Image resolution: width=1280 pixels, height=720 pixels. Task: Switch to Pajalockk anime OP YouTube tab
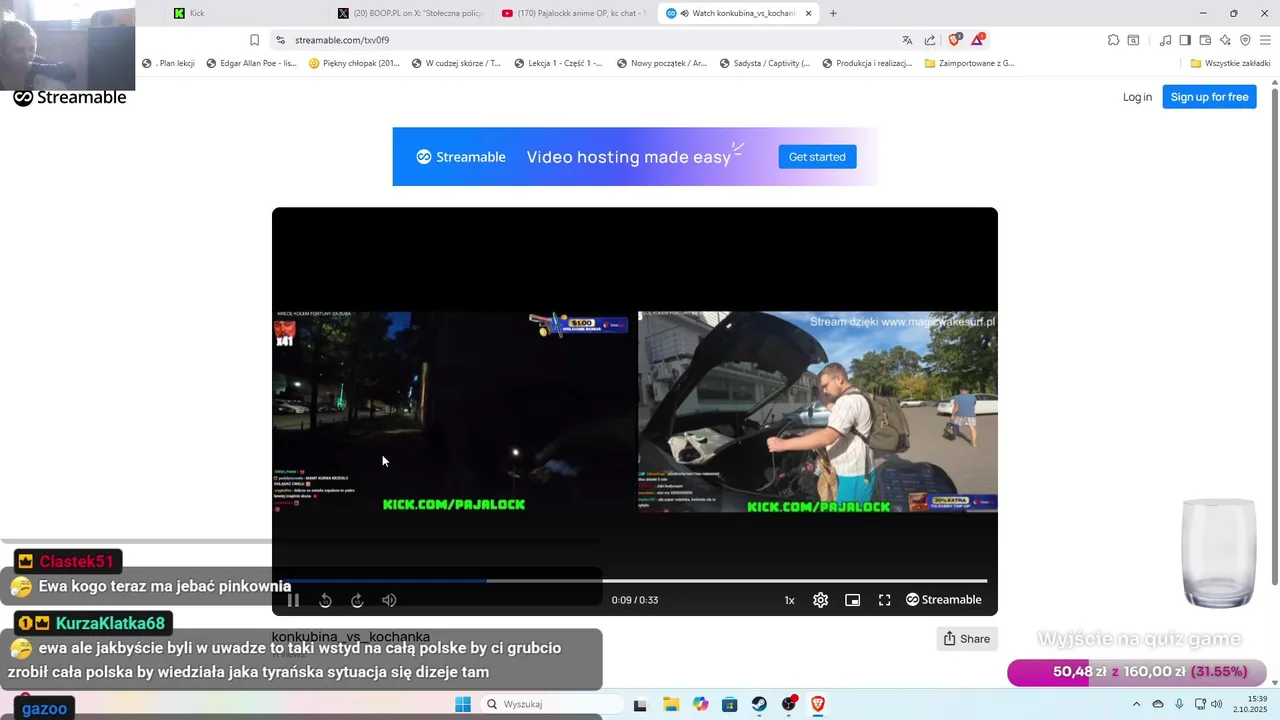pyautogui.click(x=573, y=13)
